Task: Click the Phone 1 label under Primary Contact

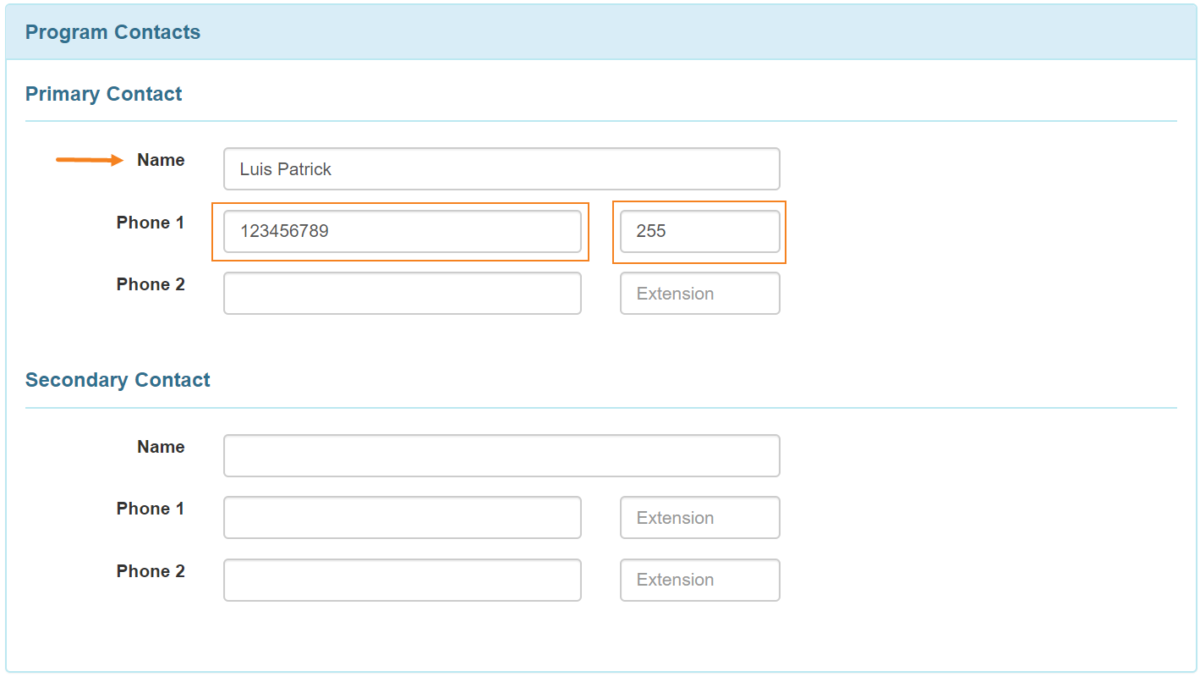Action: 150,223
